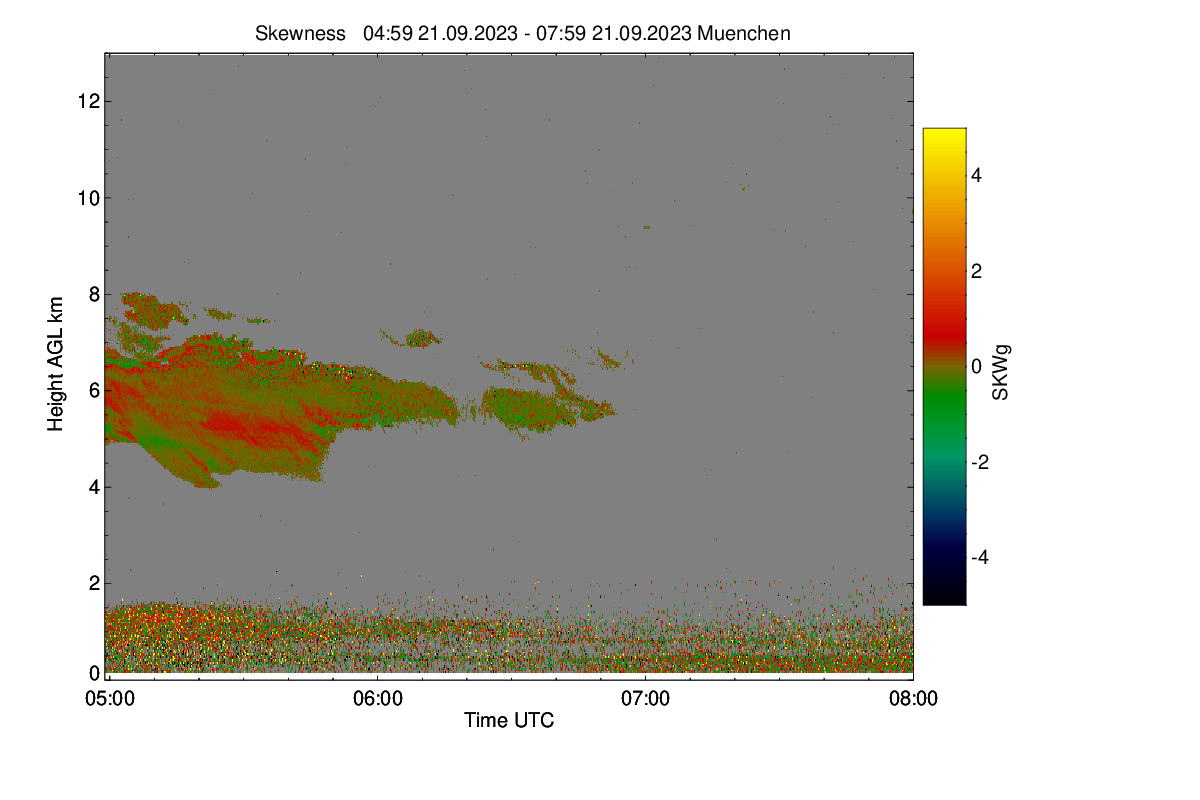The height and width of the screenshot is (800, 1200).
Task: Click the colorbar value -4 label
Action: coord(983,557)
